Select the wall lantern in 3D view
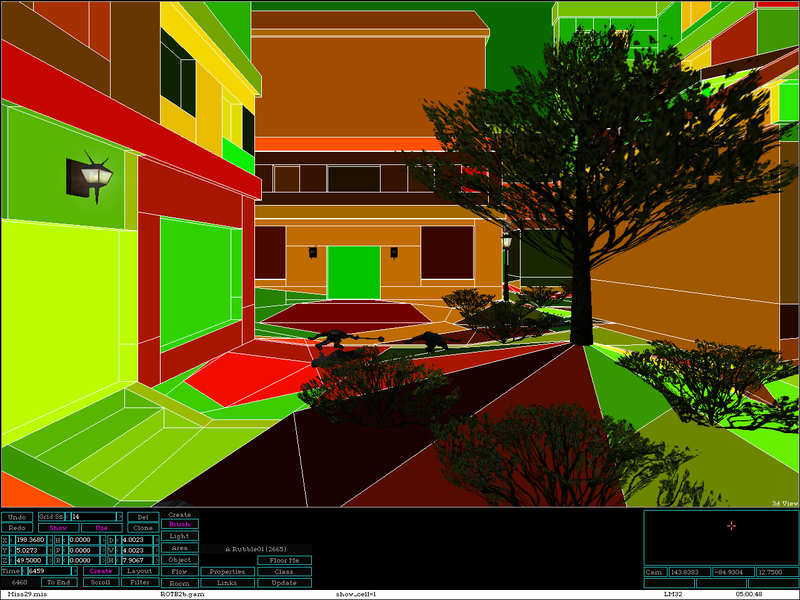 [x=90, y=177]
